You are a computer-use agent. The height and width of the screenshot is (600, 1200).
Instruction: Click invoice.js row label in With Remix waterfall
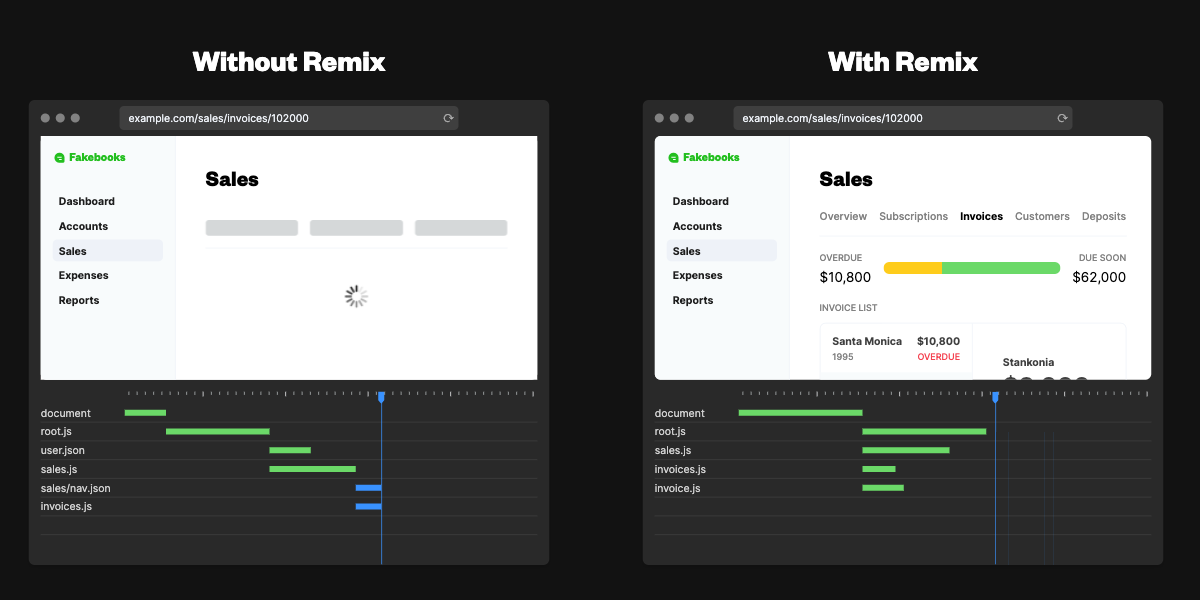click(678, 488)
